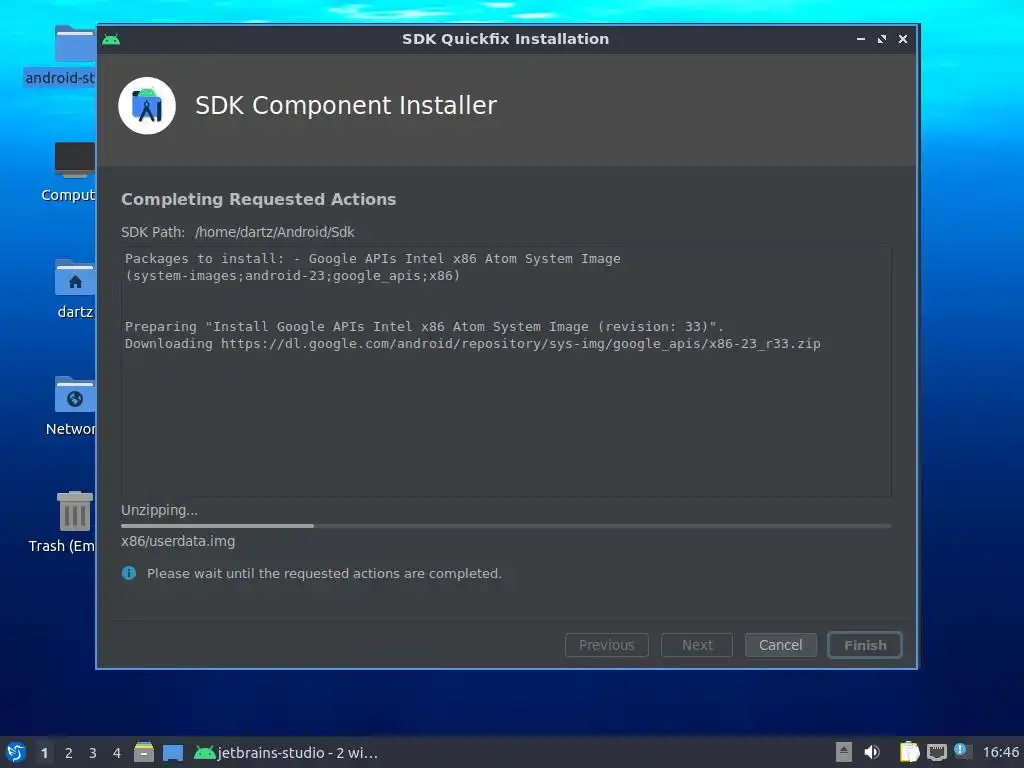The image size is (1024, 768).
Task: Switch to workspace 3
Action: click(93, 753)
